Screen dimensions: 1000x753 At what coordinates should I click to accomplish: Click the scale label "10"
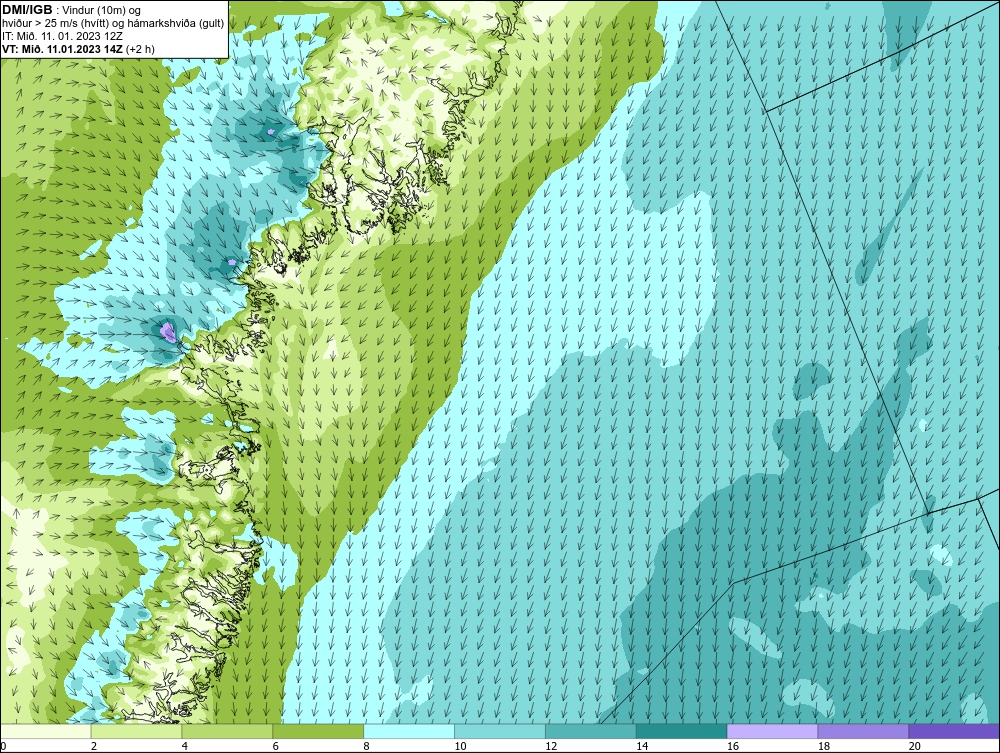(x=460, y=746)
